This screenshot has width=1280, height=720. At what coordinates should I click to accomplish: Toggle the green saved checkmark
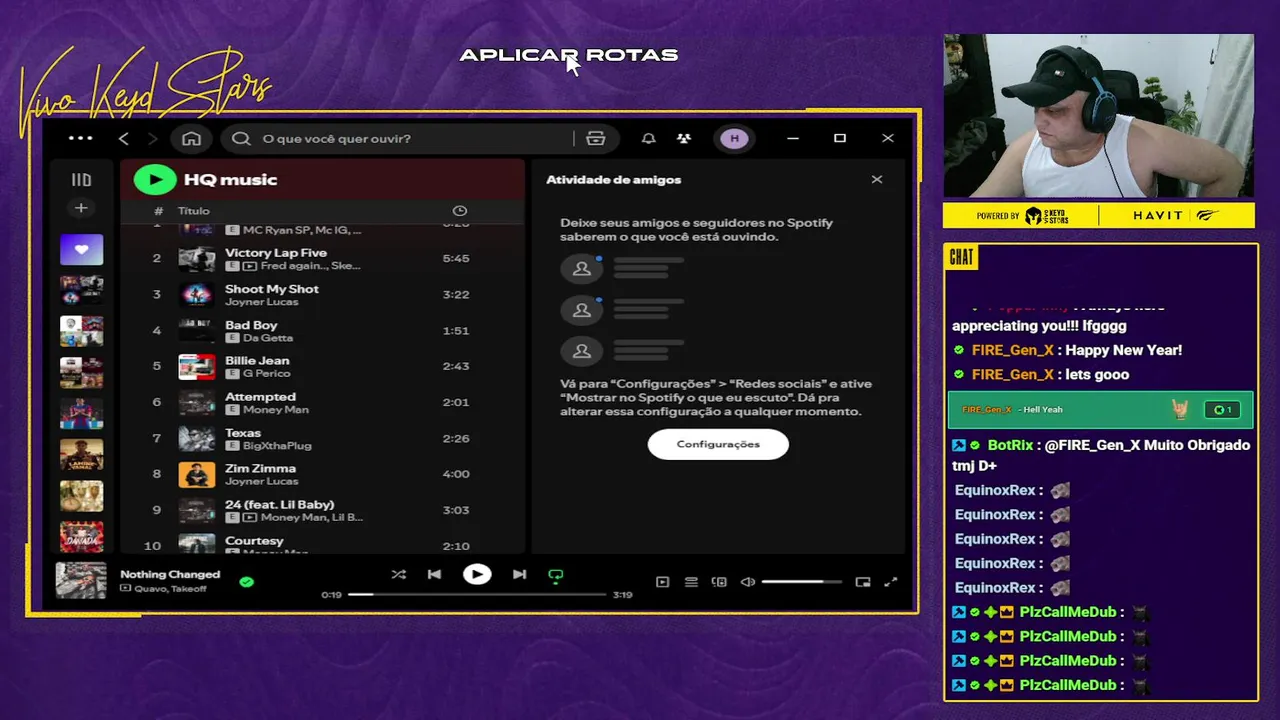coord(247,581)
